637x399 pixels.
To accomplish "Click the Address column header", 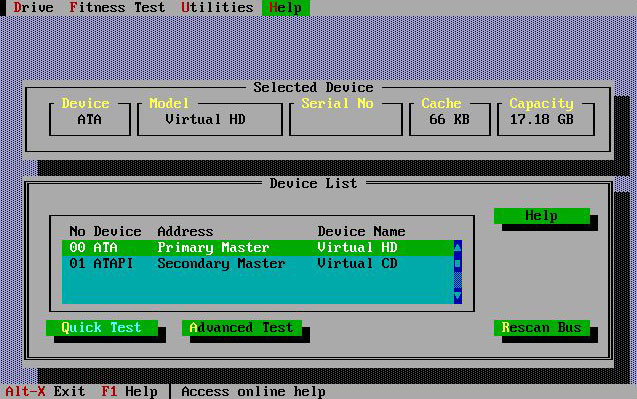I will pos(185,231).
